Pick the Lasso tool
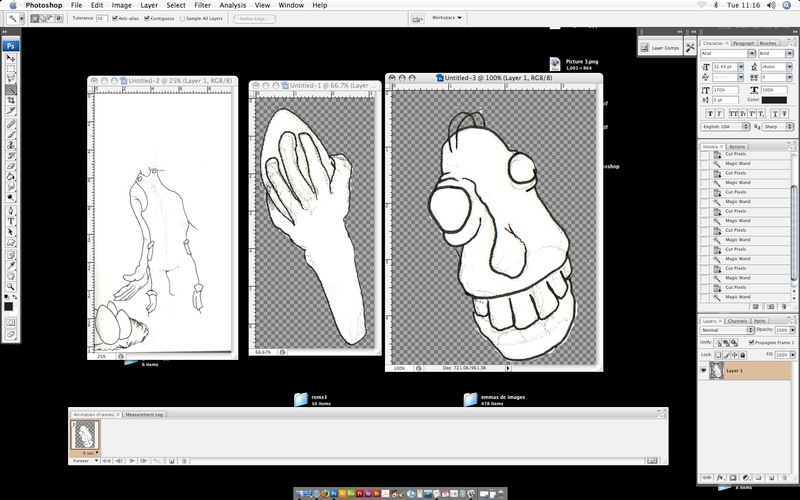 coord(11,77)
